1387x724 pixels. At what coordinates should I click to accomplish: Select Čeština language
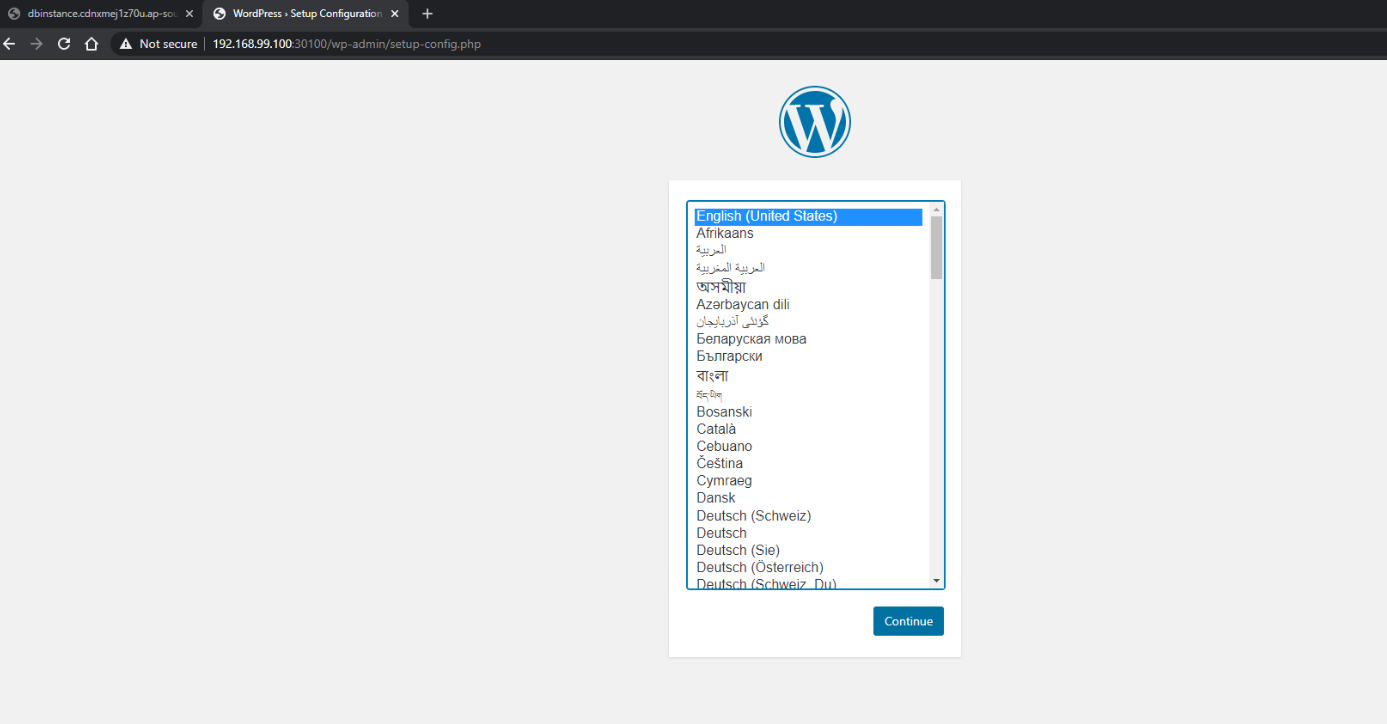click(808, 464)
